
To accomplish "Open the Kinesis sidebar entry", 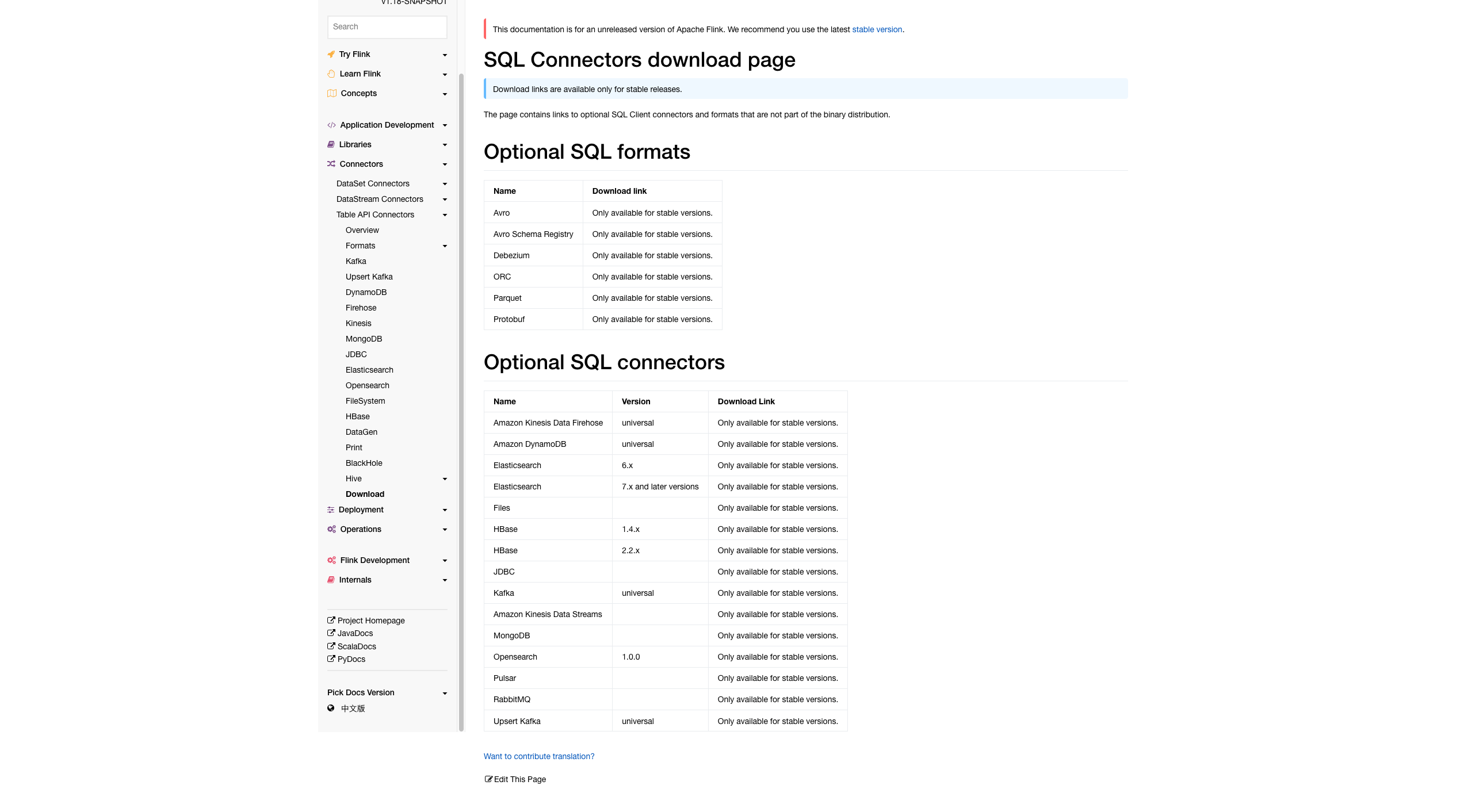I will point(358,323).
